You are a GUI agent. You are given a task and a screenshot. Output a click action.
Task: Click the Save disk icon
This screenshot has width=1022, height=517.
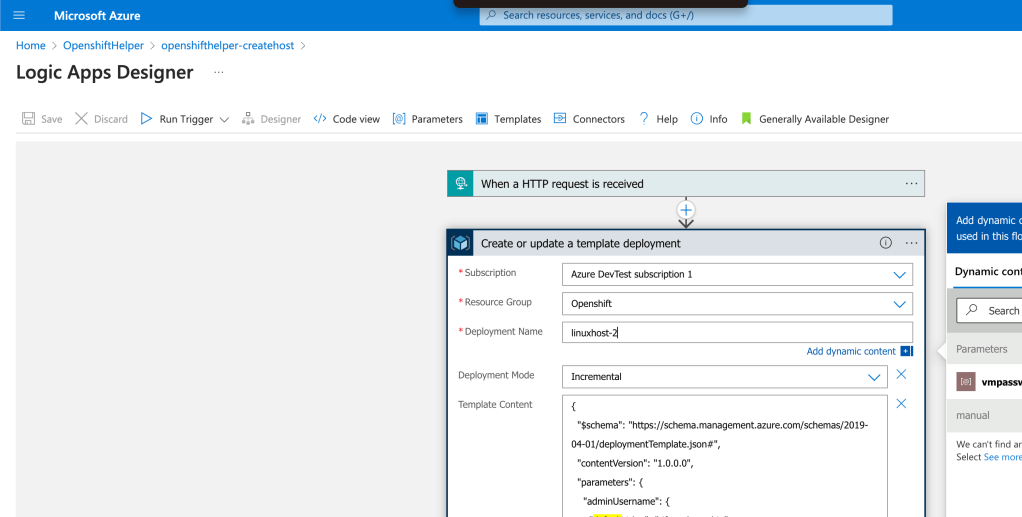(29, 119)
